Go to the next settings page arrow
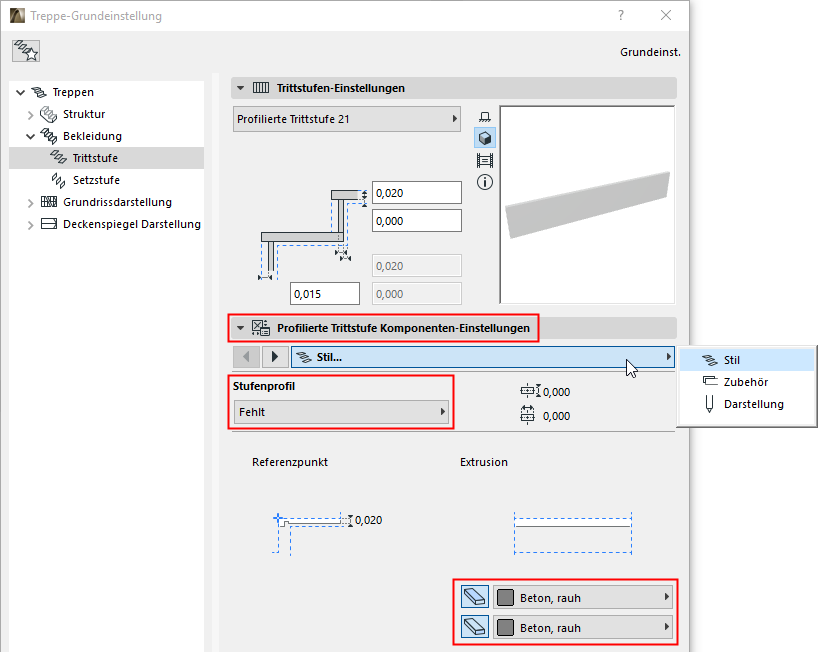Screen dimensions: 818x652 tap(274, 357)
